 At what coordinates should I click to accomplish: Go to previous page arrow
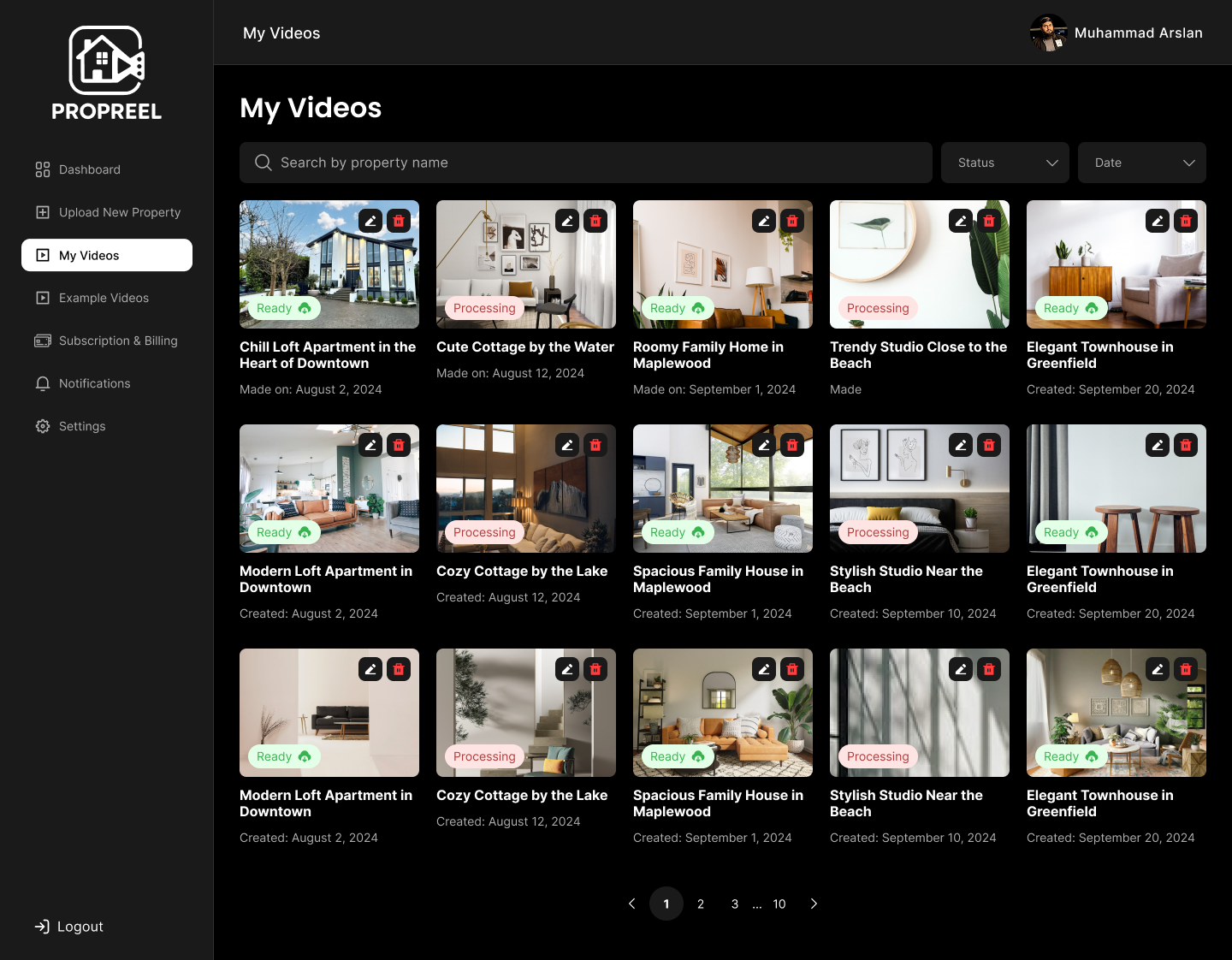coord(632,904)
